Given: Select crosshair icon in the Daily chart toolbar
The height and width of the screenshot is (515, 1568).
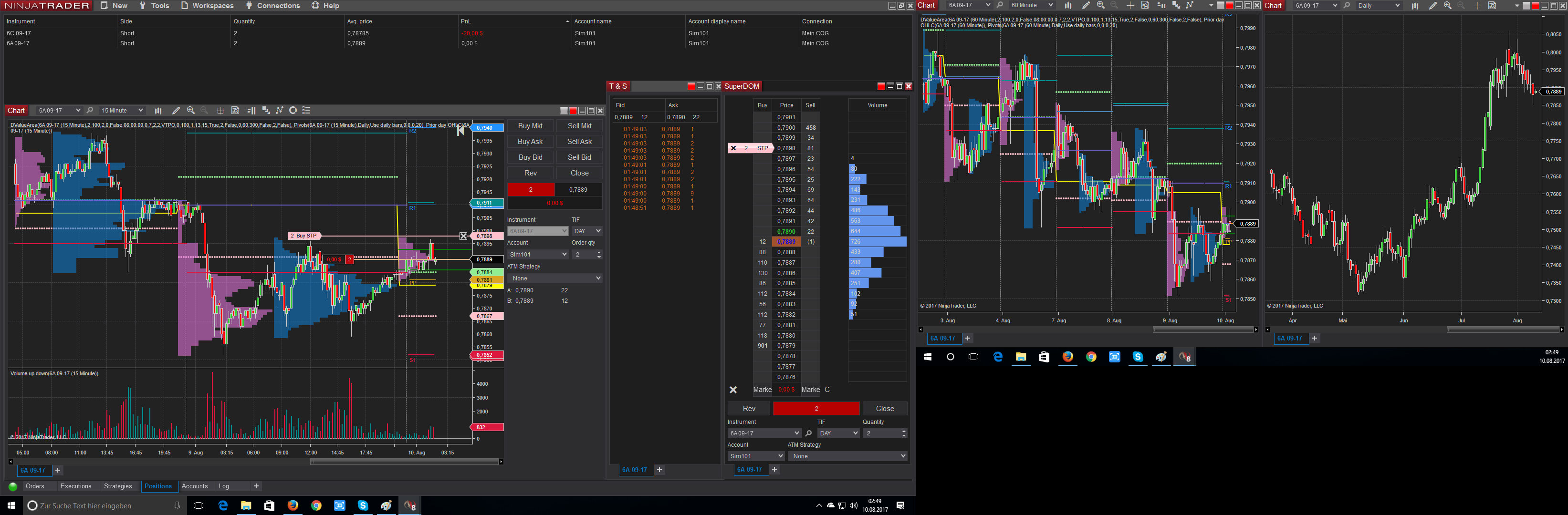Looking at the screenshot, I should click(1477, 5).
